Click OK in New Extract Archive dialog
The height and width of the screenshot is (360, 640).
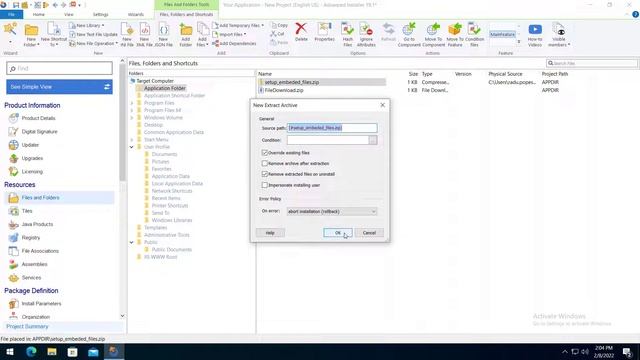[x=338, y=233]
